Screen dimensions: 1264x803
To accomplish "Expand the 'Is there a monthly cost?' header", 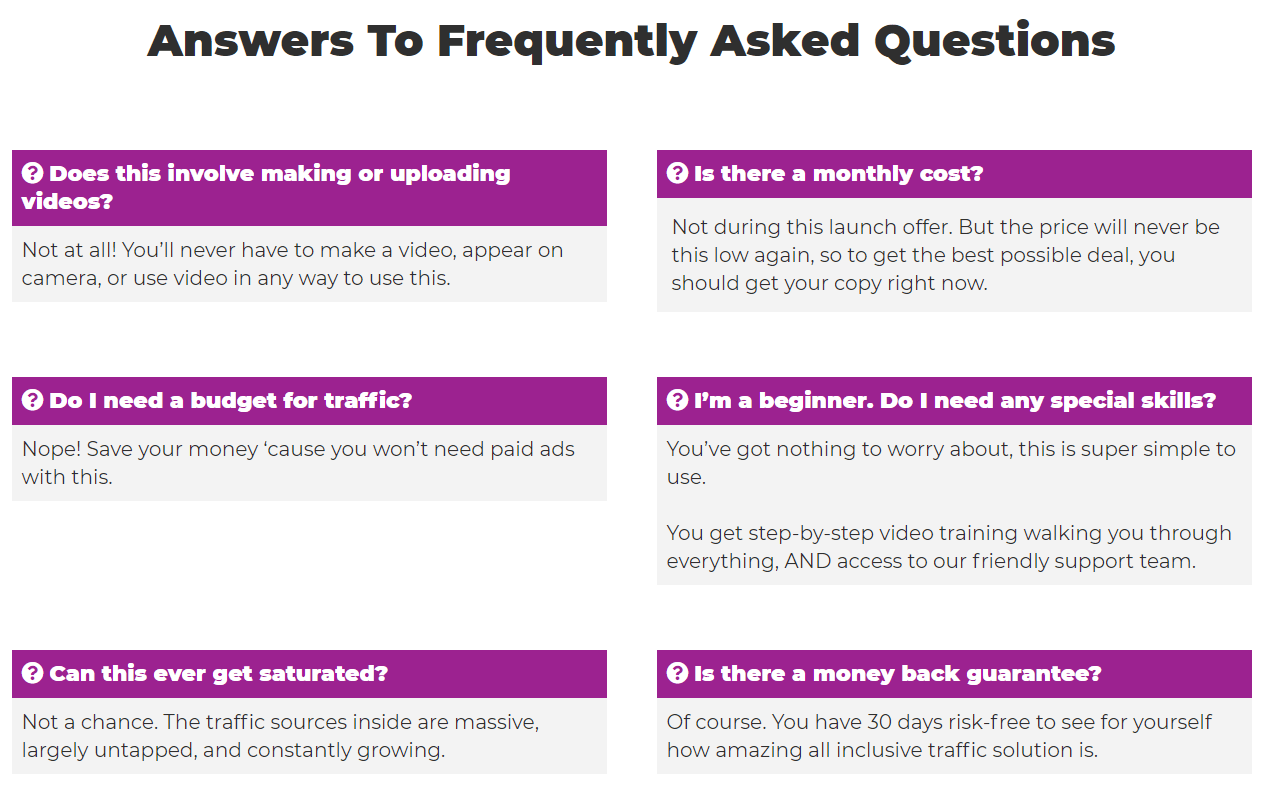I will coord(954,174).
